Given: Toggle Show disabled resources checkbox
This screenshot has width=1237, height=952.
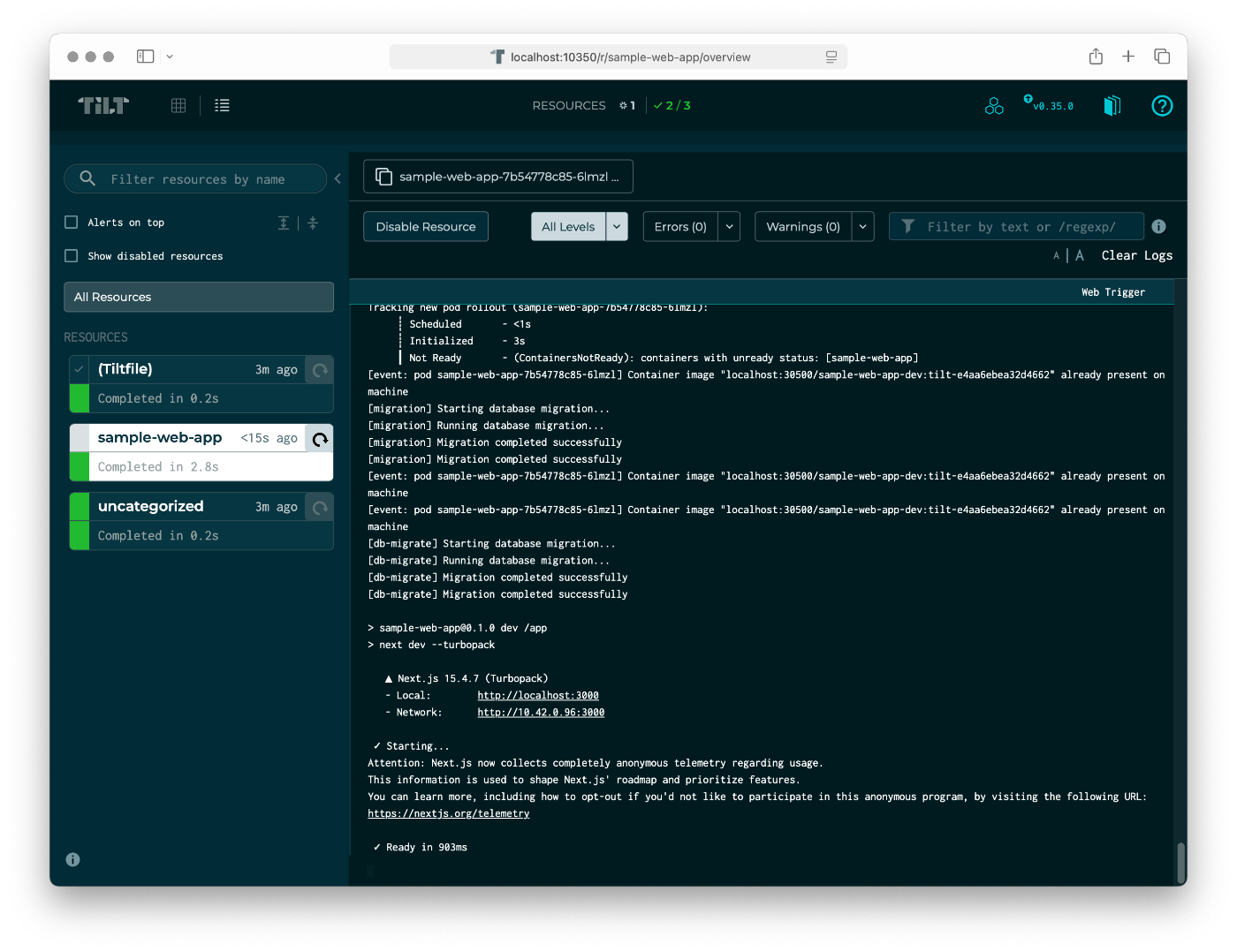Looking at the screenshot, I should point(72,256).
